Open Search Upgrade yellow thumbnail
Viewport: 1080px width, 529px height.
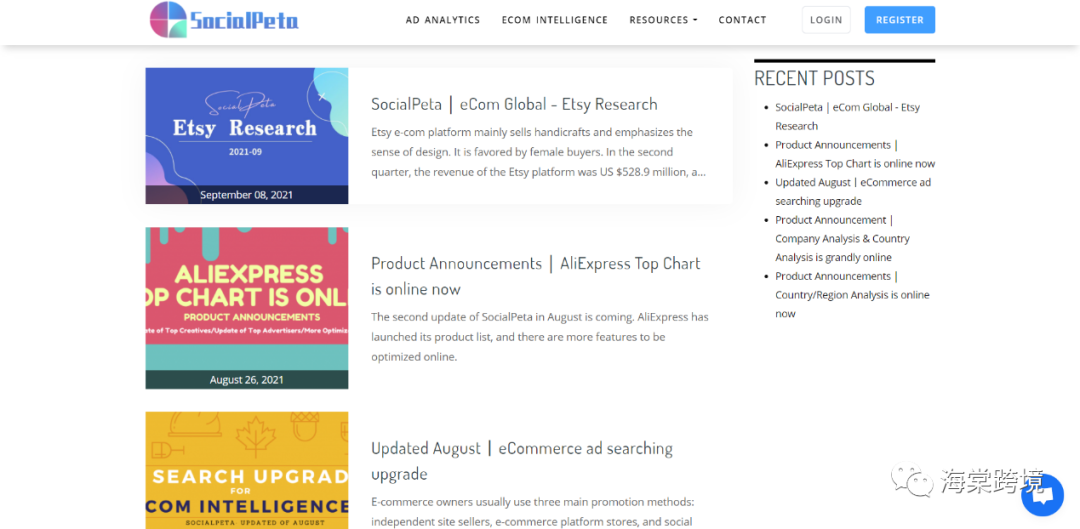click(247, 470)
